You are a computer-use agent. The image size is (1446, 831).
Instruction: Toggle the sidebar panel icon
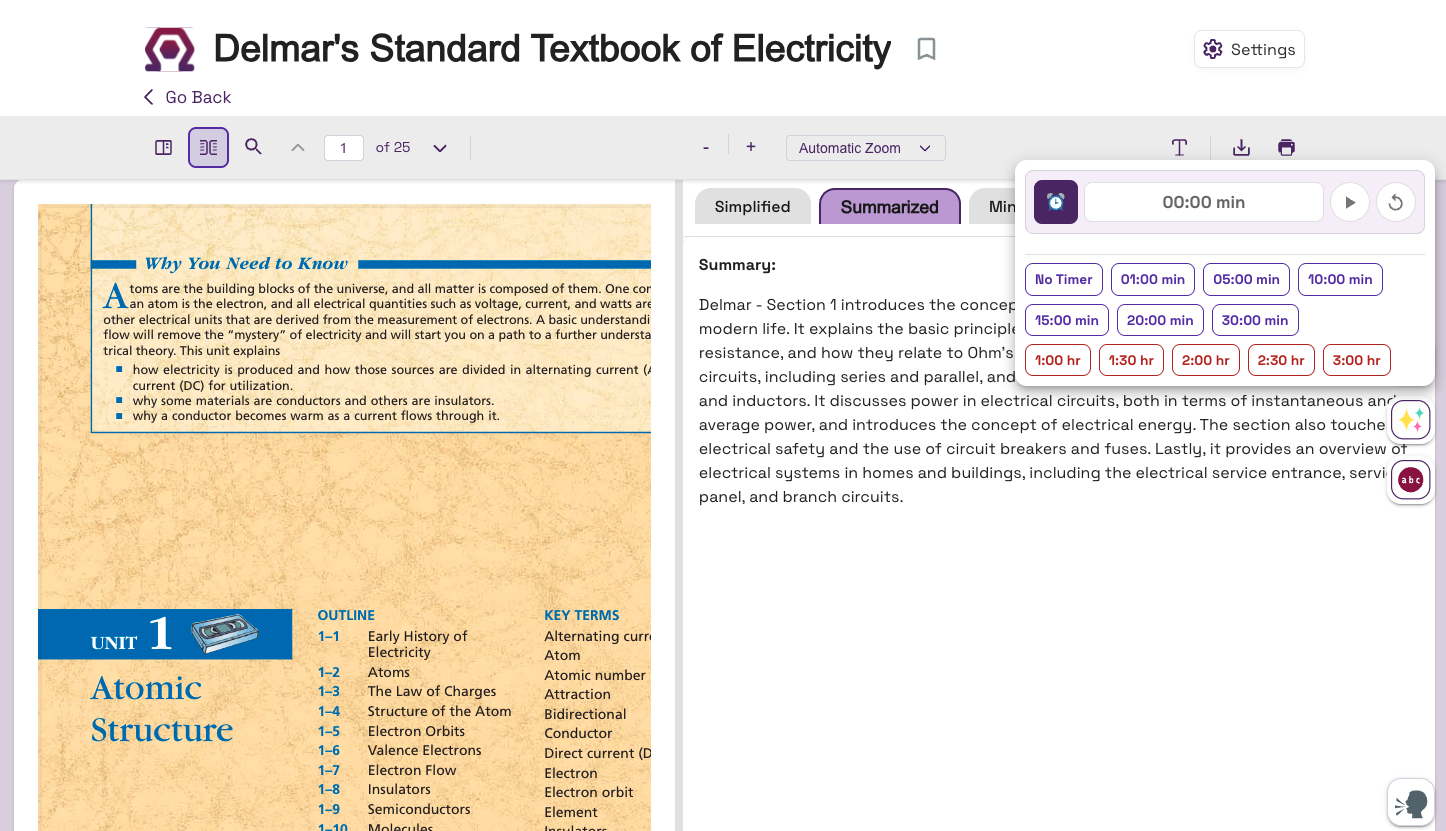pyautogui.click(x=164, y=148)
